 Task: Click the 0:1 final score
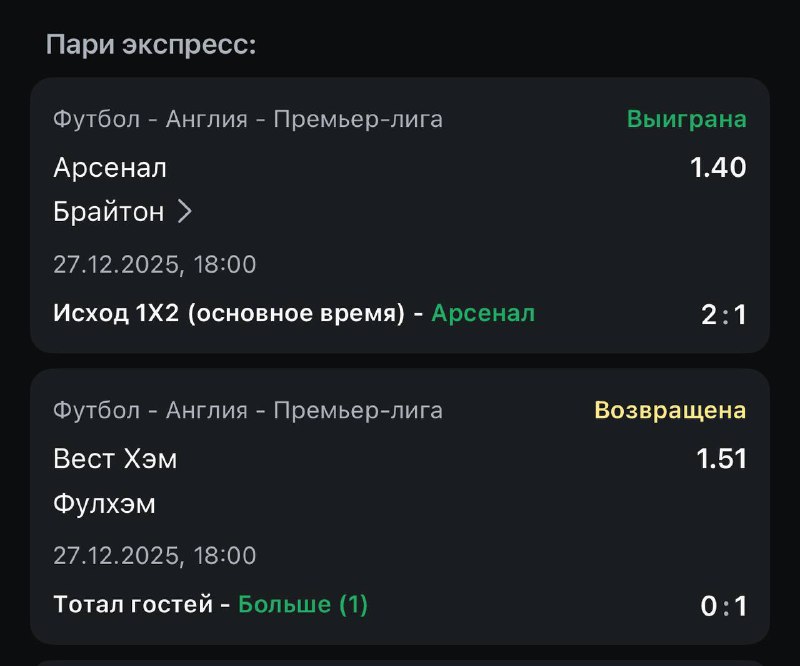(x=723, y=606)
